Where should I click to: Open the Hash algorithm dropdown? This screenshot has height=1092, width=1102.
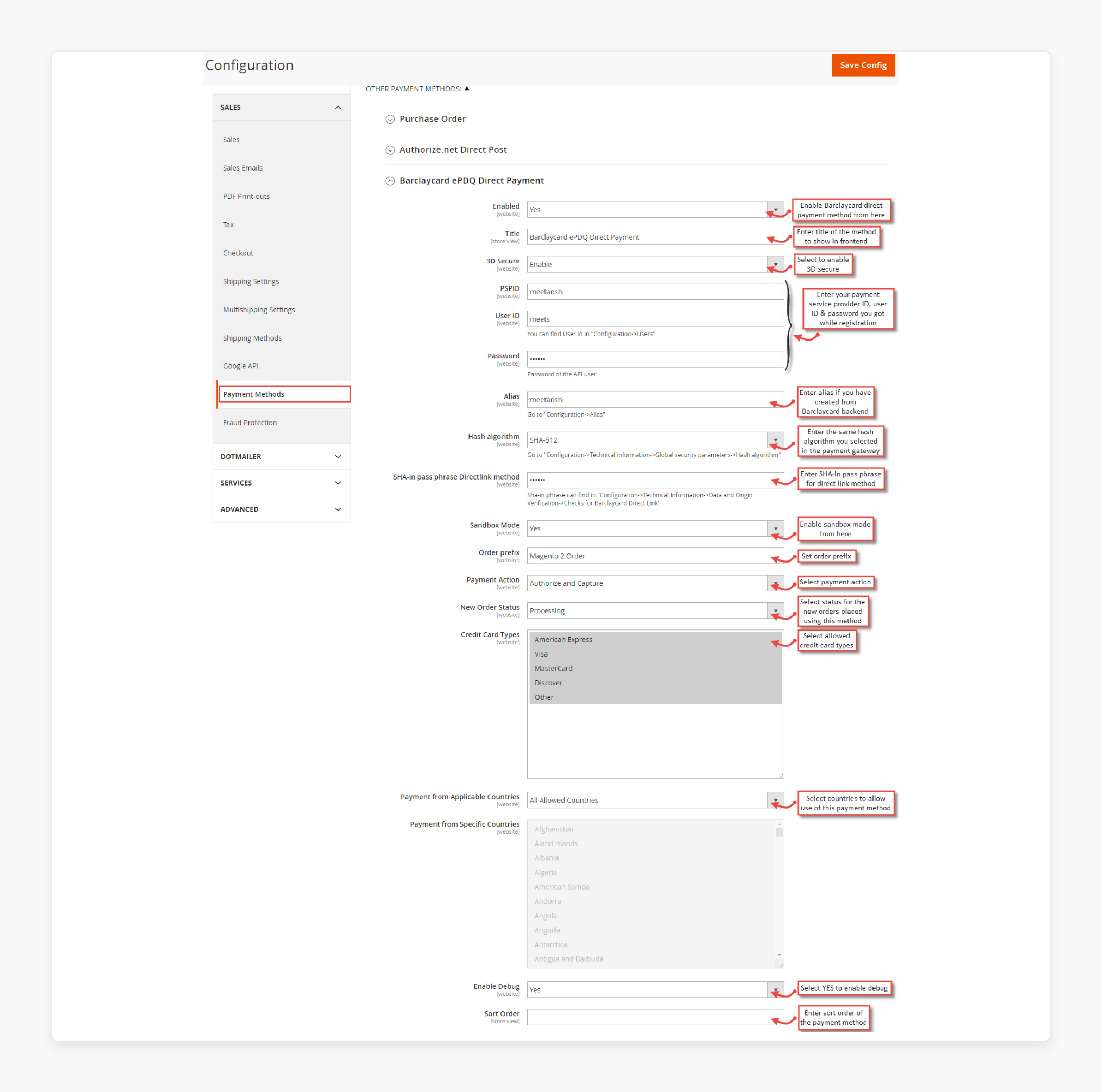(655, 439)
